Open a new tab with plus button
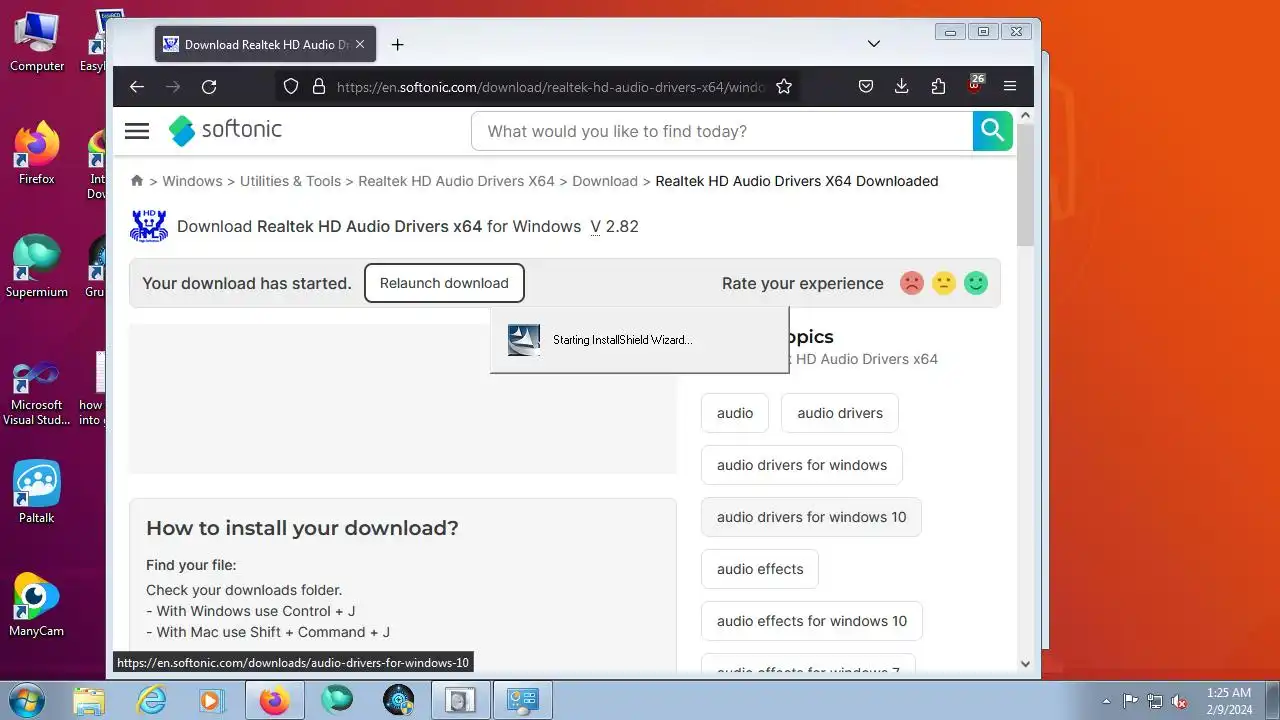Viewport: 1280px width, 720px height. pyautogui.click(x=397, y=44)
